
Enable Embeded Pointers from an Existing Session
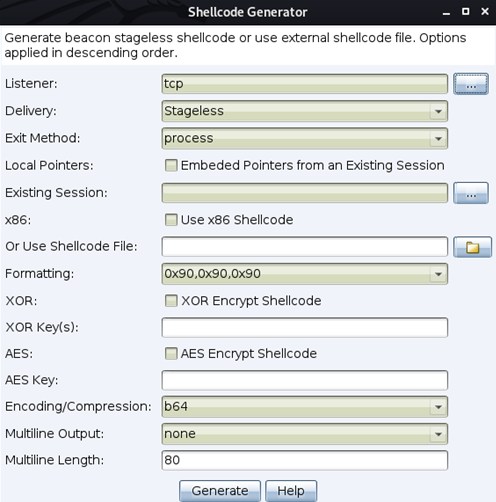coord(171,165)
